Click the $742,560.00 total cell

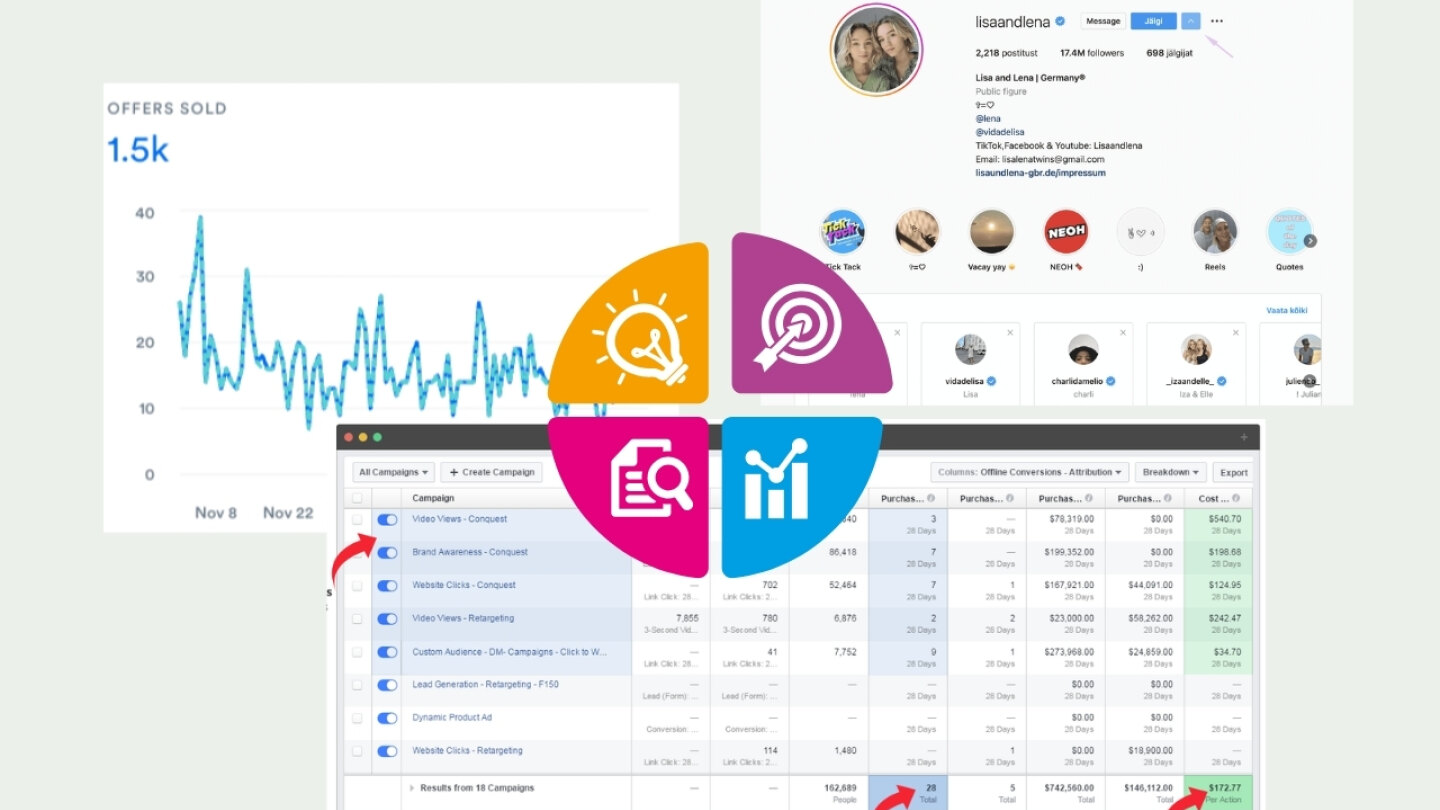pos(1066,793)
